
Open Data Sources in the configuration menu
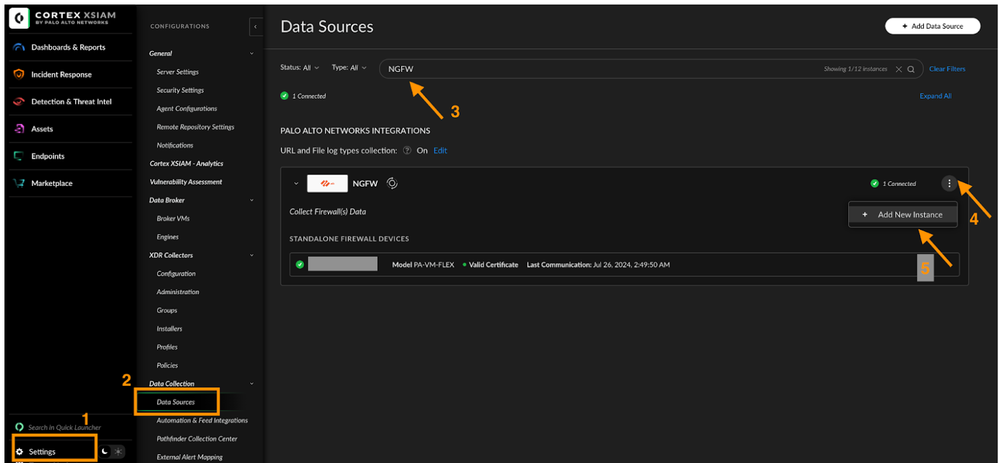click(175, 402)
